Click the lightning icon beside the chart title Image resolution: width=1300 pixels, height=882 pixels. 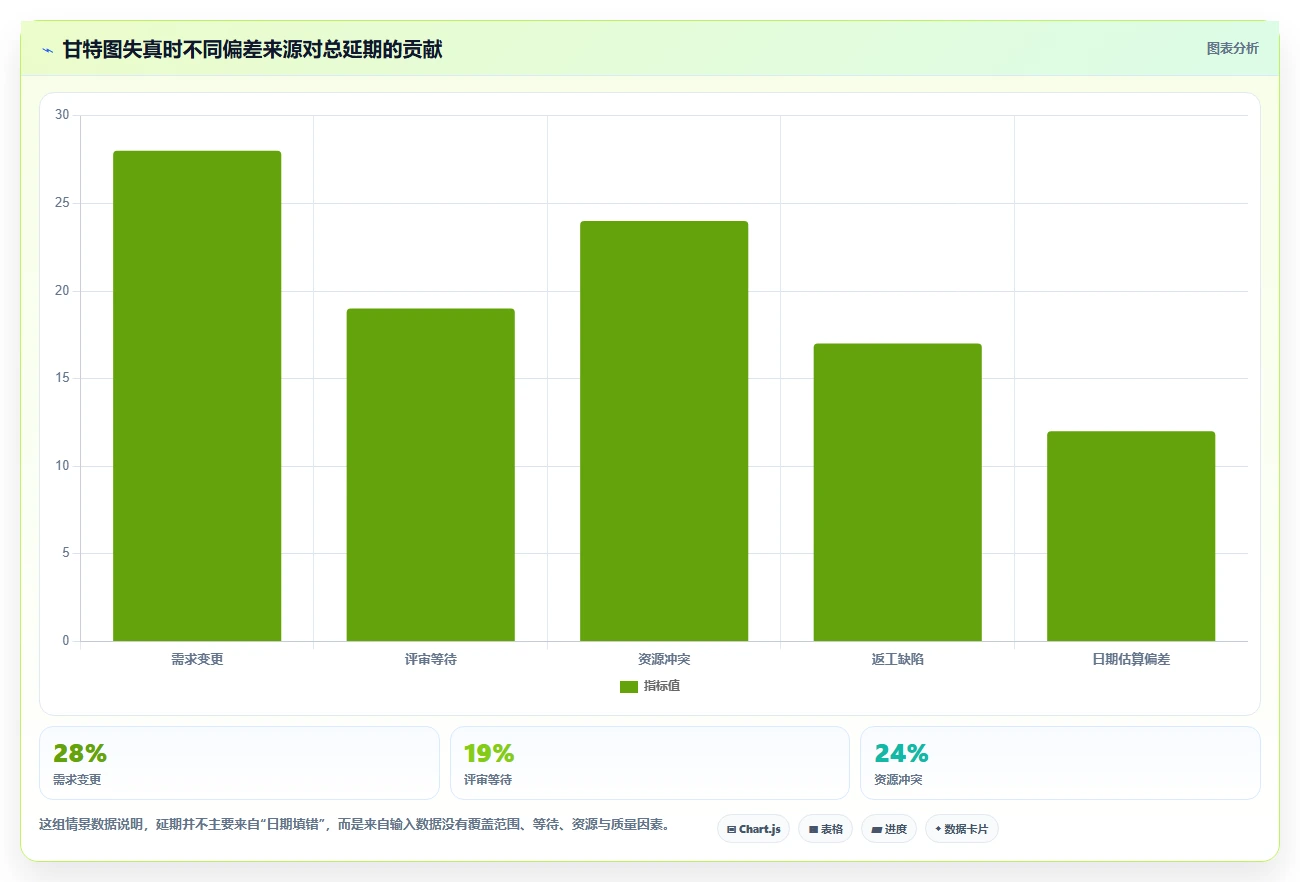click(47, 50)
